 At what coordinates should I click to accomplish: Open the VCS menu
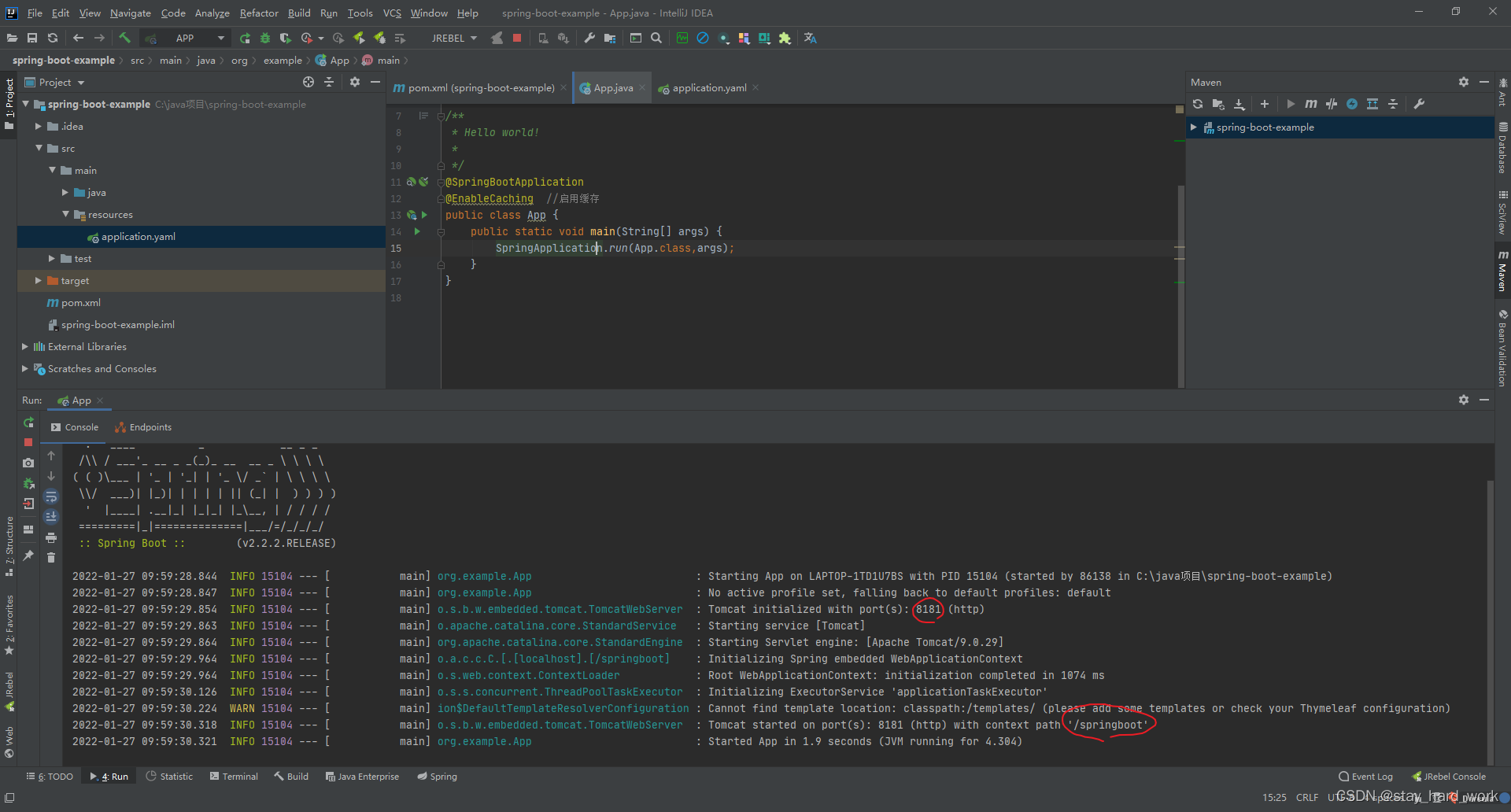pos(392,13)
